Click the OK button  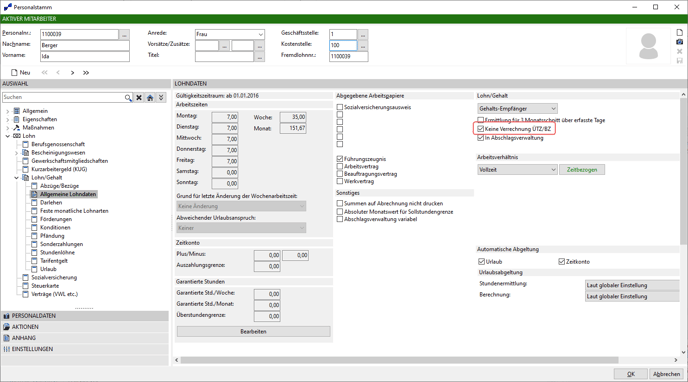pos(631,374)
